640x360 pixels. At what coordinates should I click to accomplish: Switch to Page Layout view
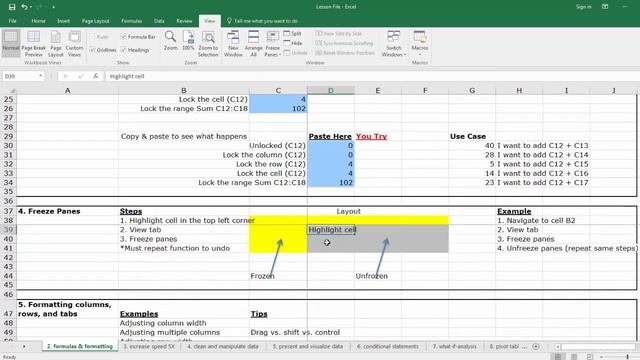pos(56,43)
